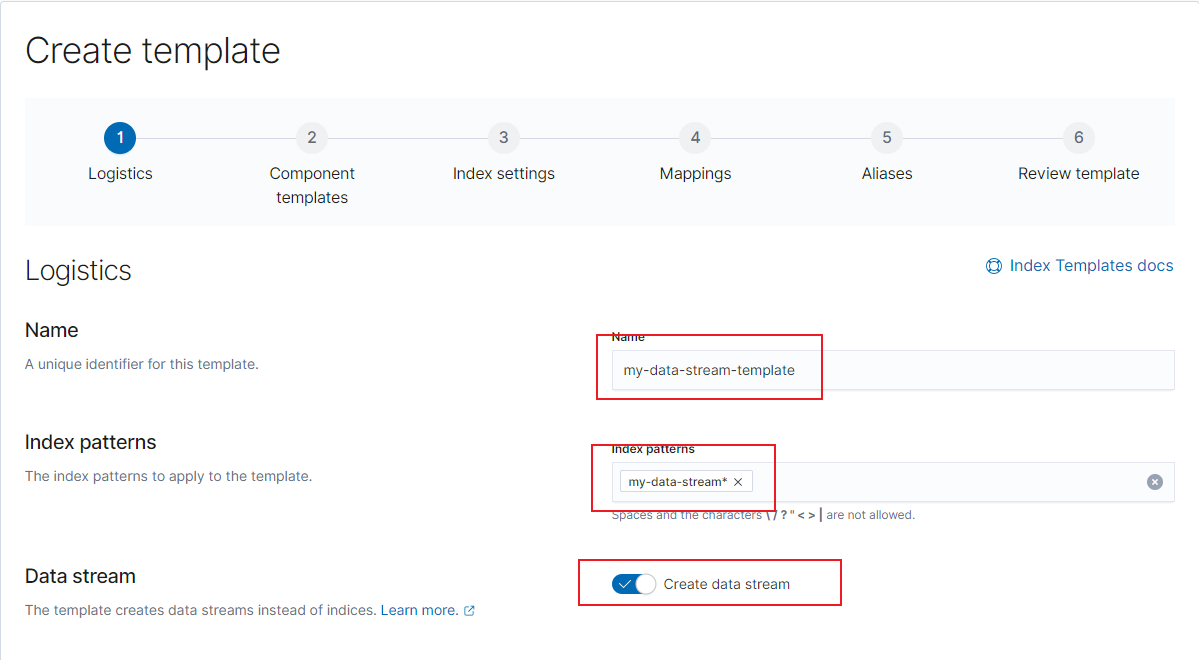Go to the Component templates step label
The width and height of the screenshot is (1199, 660).
312,185
